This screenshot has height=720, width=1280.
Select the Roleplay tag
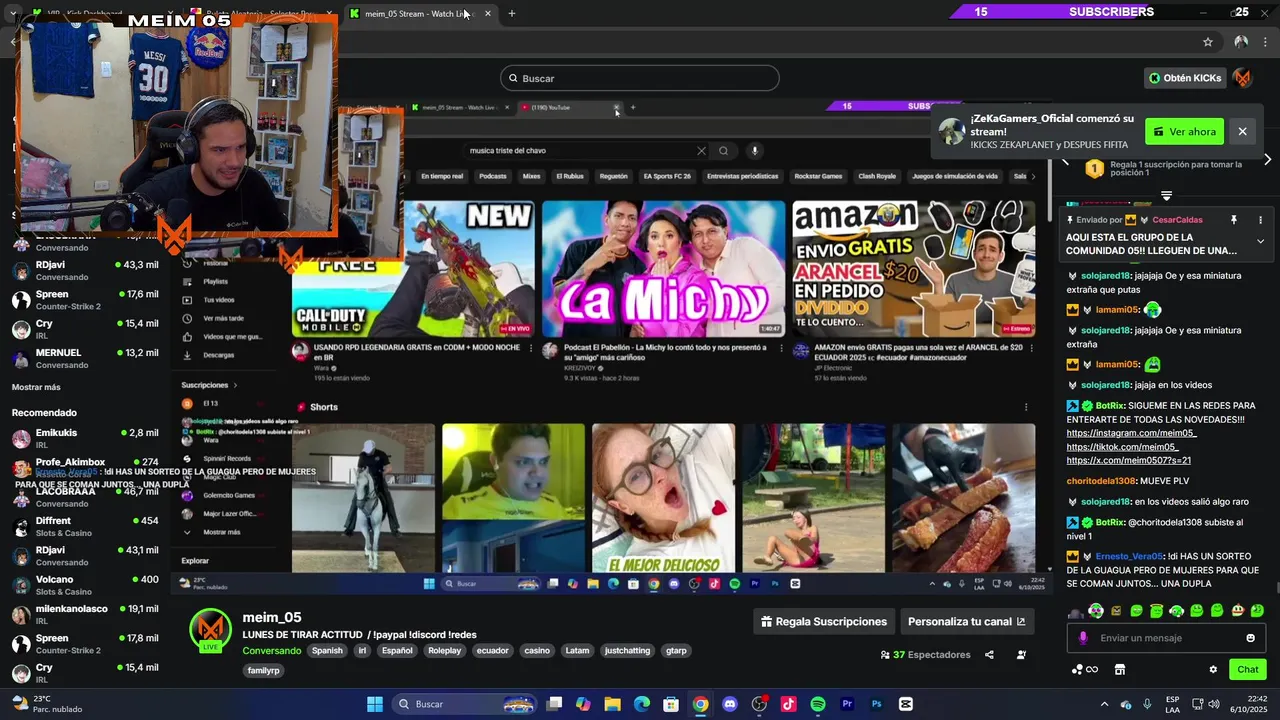[445, 651]
